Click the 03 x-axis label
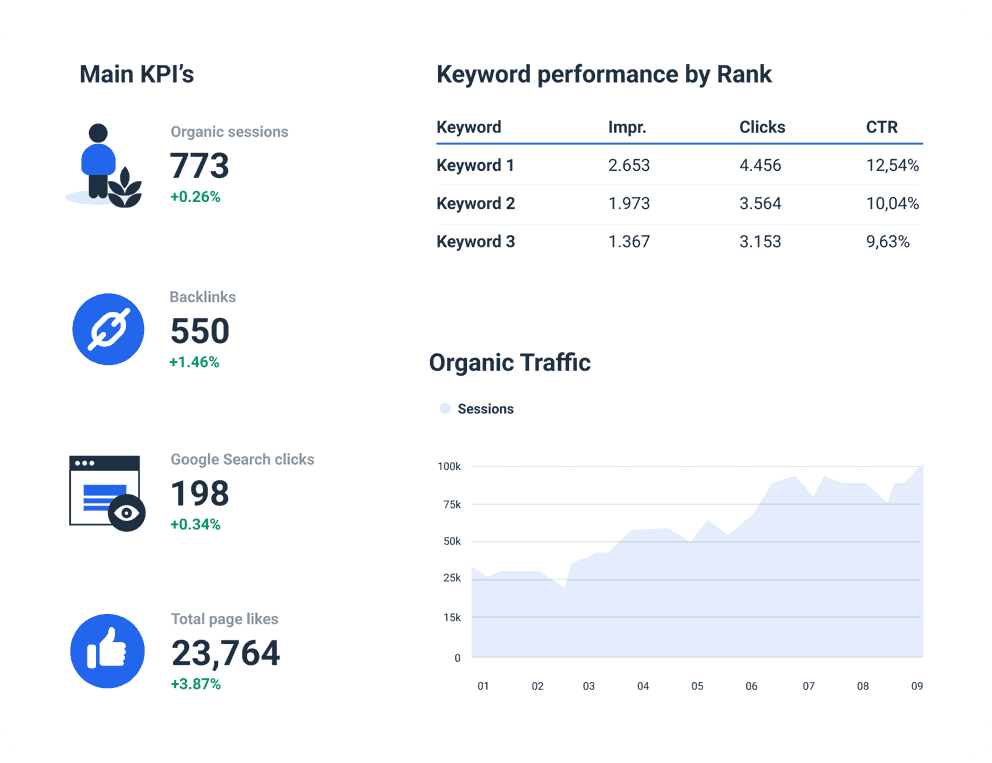Image resolution: width=992 pixels, height=763 pixels. click(x=588, y=686)
